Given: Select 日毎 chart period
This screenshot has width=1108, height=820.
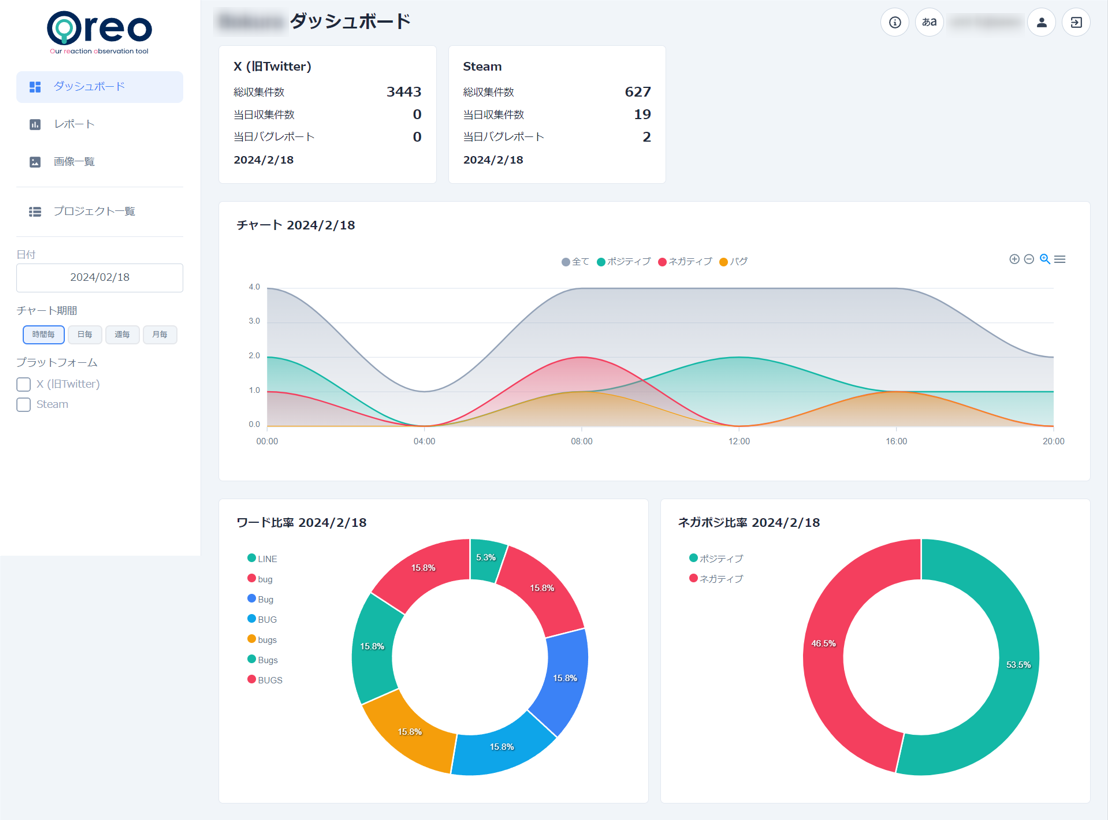Looking at the screenshot, I should [84, 335].
